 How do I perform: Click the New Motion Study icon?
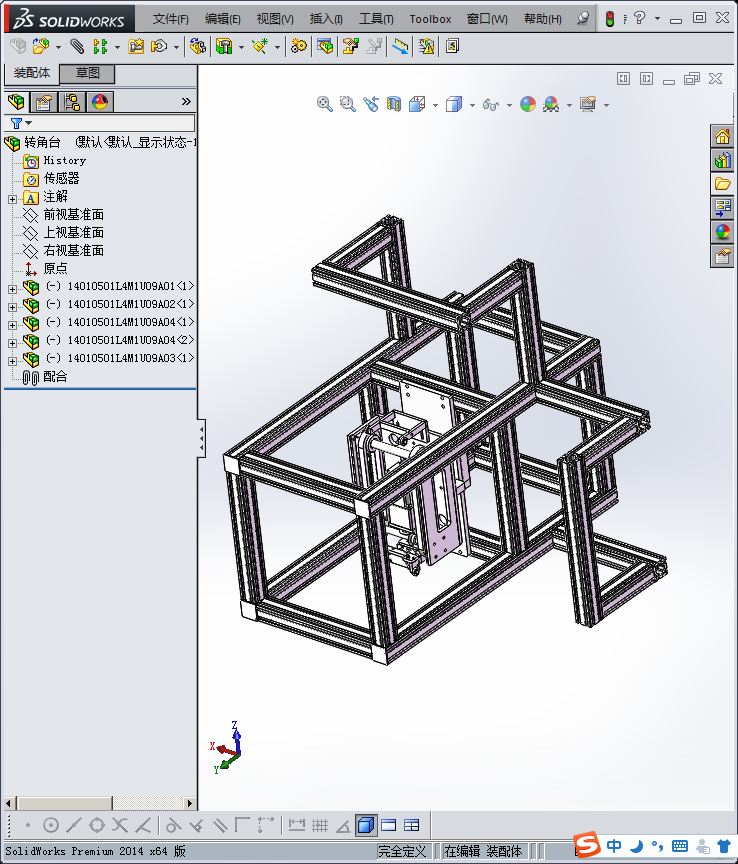299,46
